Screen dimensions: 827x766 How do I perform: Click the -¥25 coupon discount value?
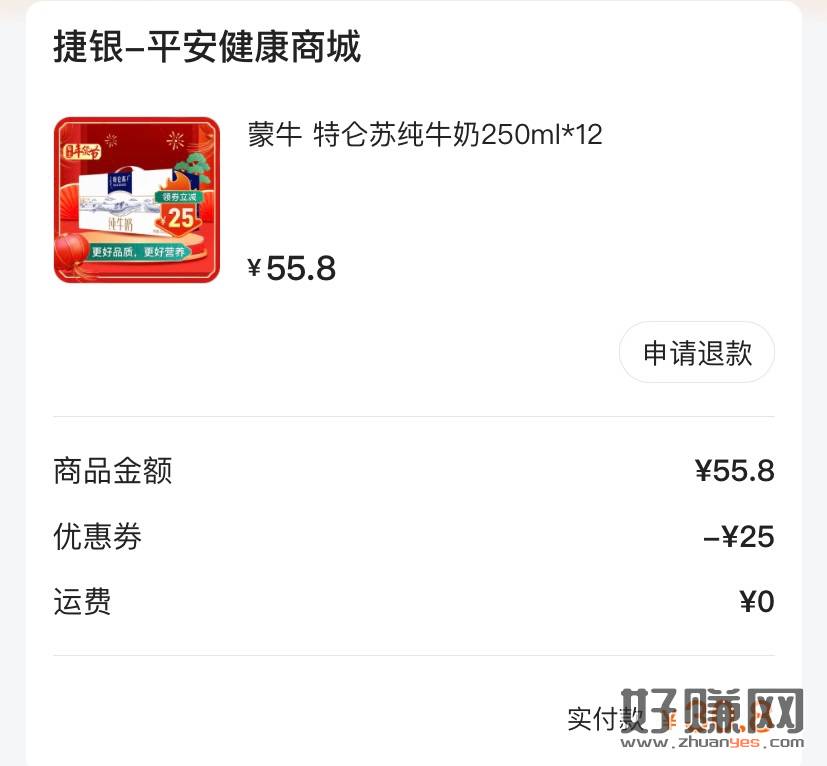coord(739,537)
